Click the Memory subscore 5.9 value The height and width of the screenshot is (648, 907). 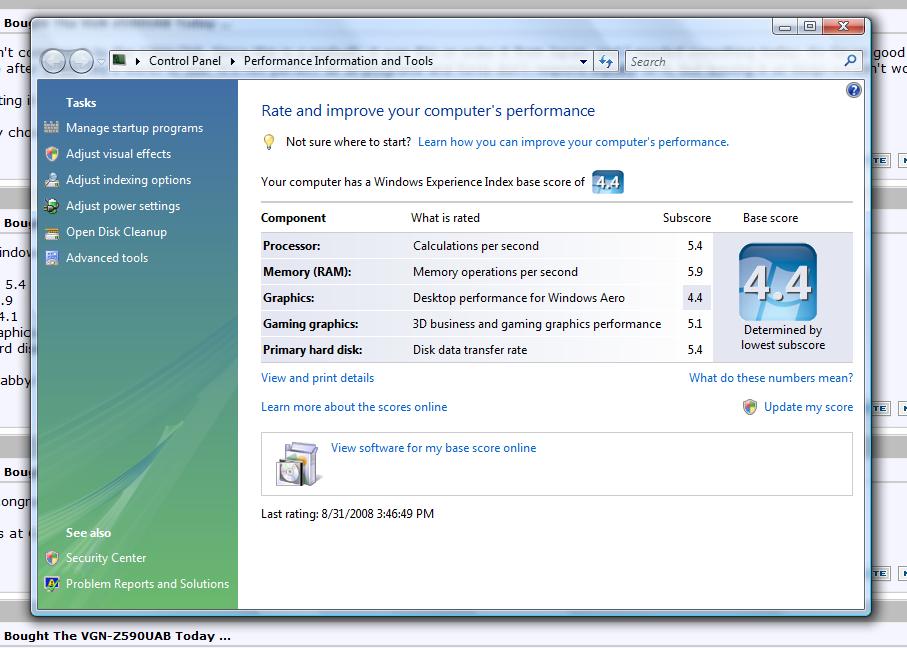click(x=695, y=272)
